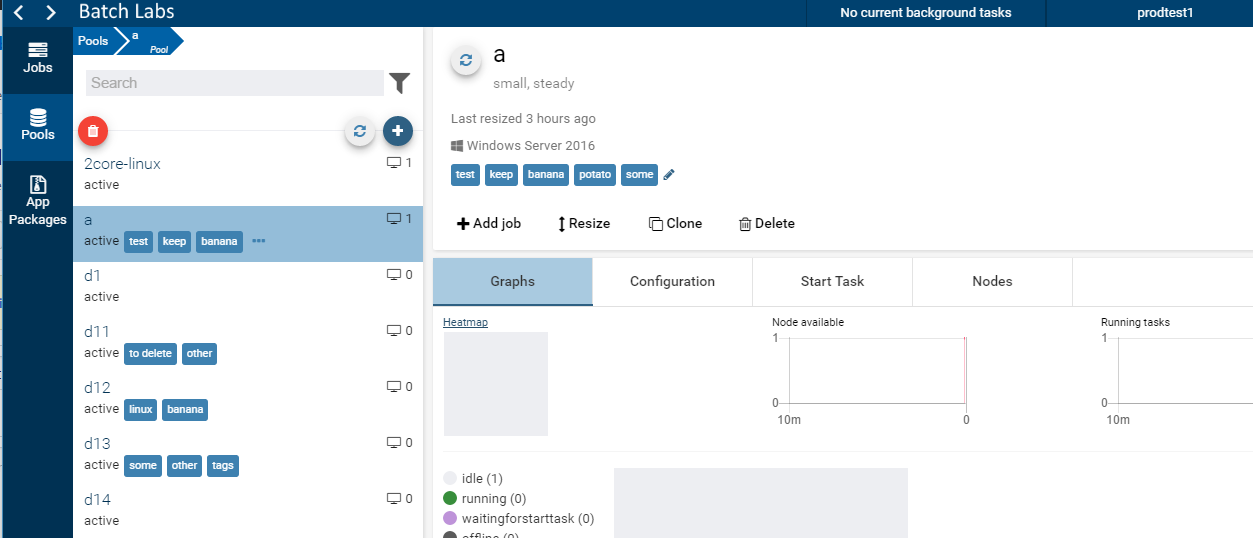Image resolution: width=1253 pixels, height=538 pixels.
Task: Open App Packages in the sidebar
Action: click(x=38, y=200)
